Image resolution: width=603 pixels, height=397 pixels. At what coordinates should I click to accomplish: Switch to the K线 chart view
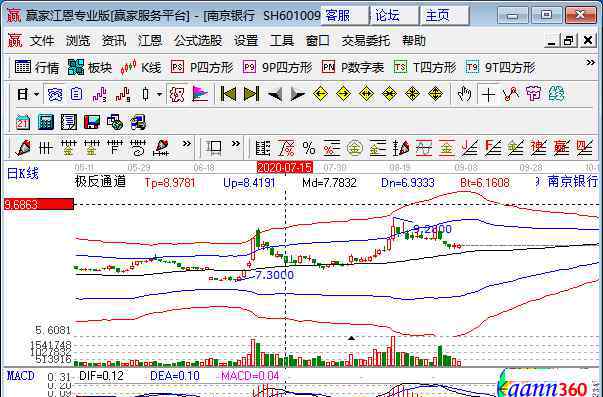point(141,68)
